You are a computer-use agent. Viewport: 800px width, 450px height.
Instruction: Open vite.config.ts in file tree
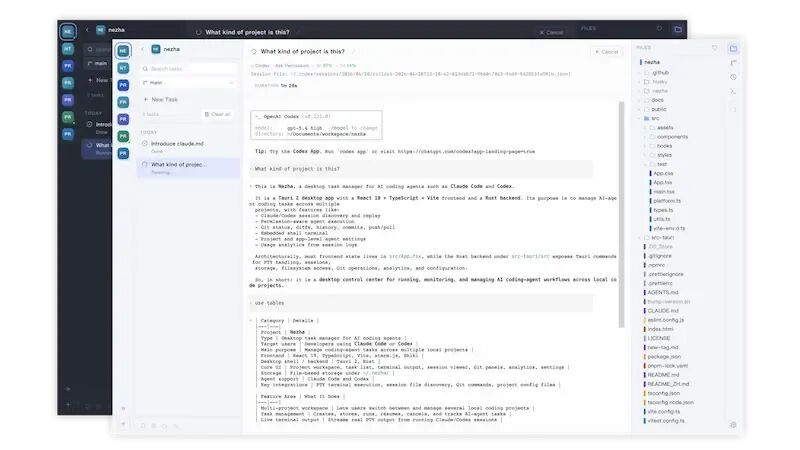(x=662, y=412)
